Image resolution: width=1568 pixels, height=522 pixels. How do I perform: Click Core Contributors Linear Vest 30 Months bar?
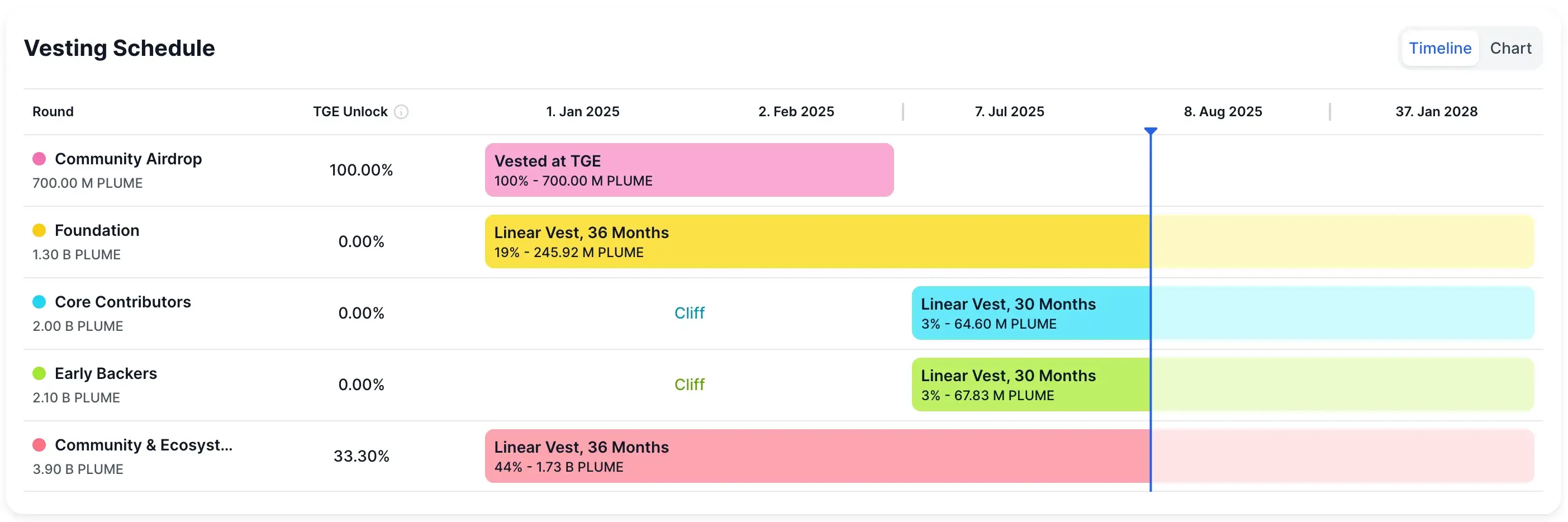click(x=1030, y=313)
